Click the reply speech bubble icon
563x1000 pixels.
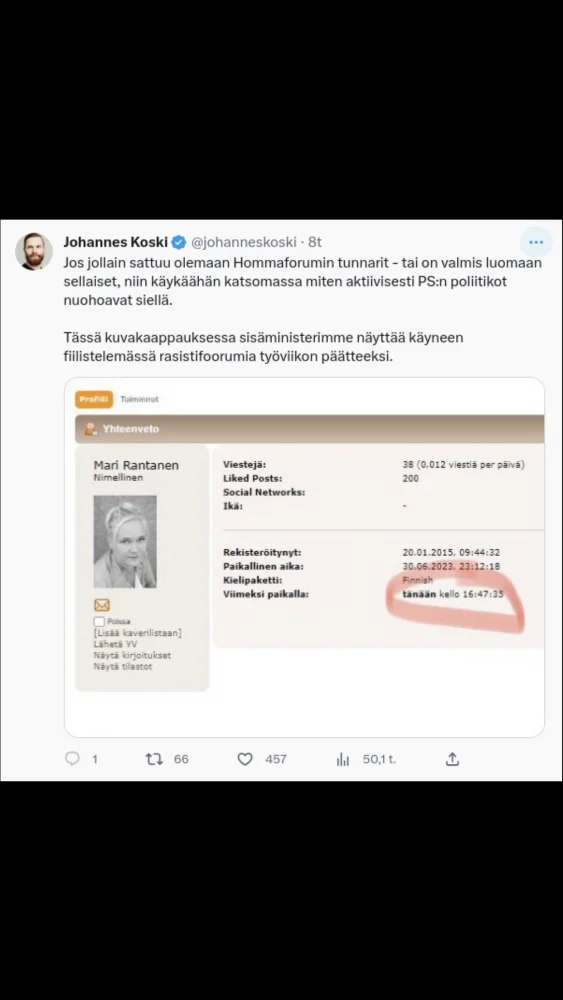click(x=73, y=758)
